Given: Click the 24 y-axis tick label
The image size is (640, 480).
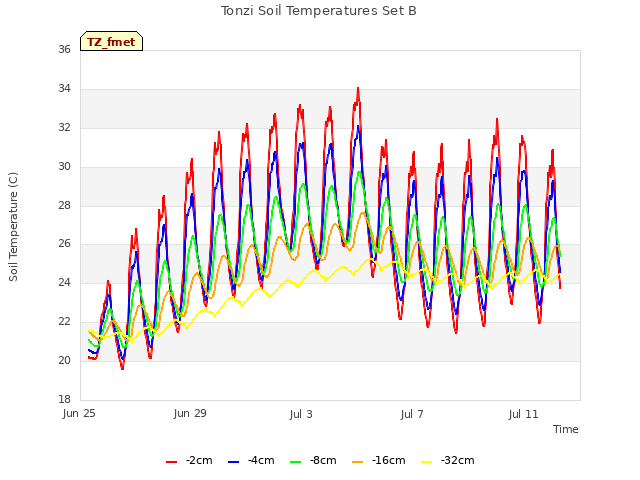Looking at the screenshot, I should tap(64, 282).
